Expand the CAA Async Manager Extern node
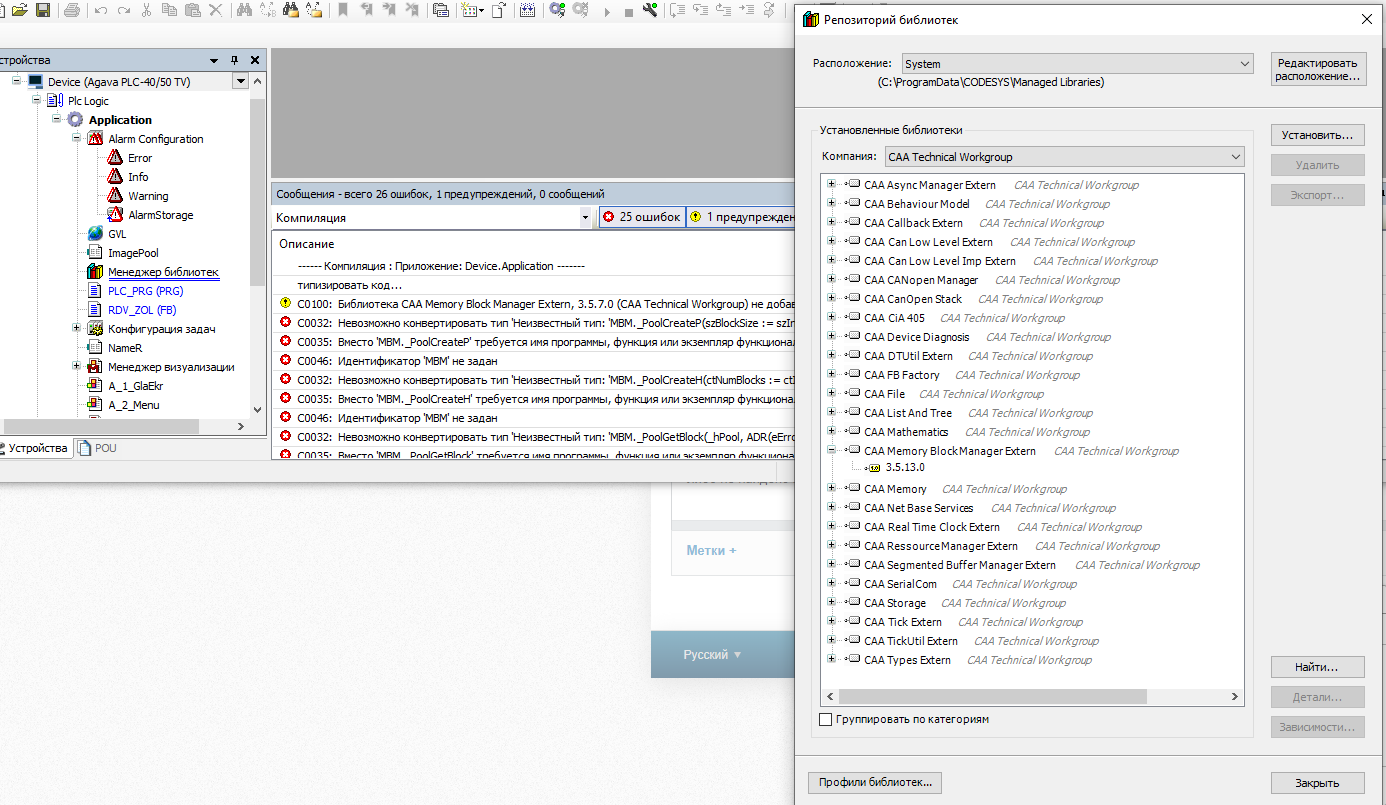The height and width of the screenshot is (805, 1386). [831, 185]
